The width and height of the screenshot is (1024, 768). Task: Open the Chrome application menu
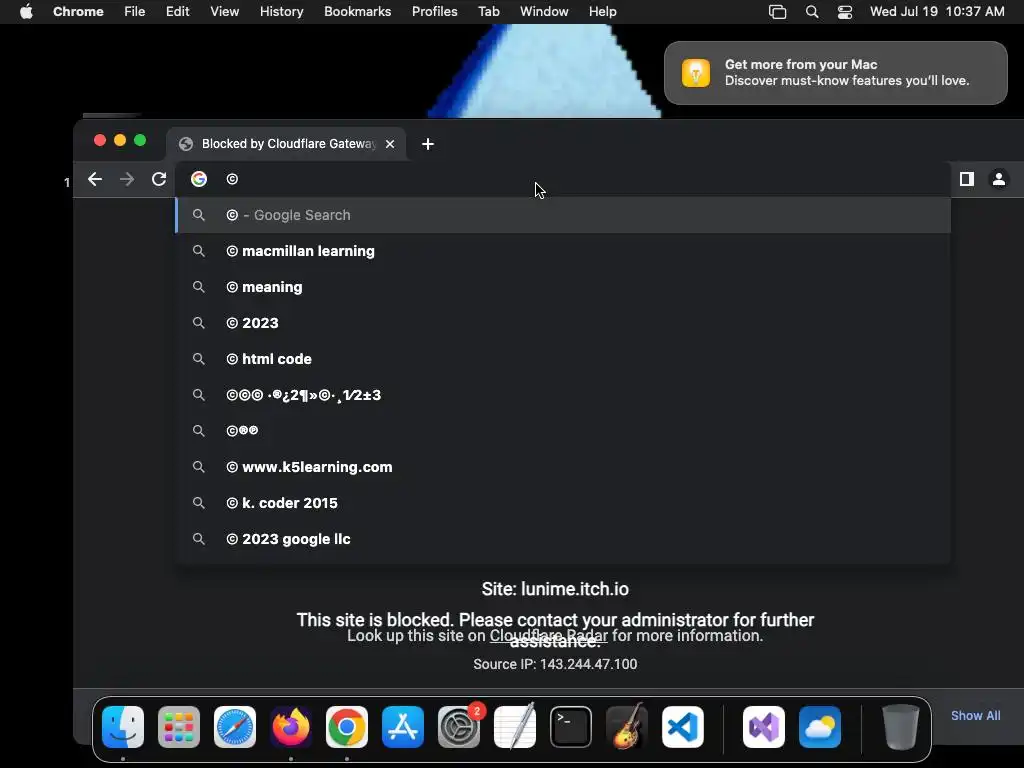tap(78, 12)
